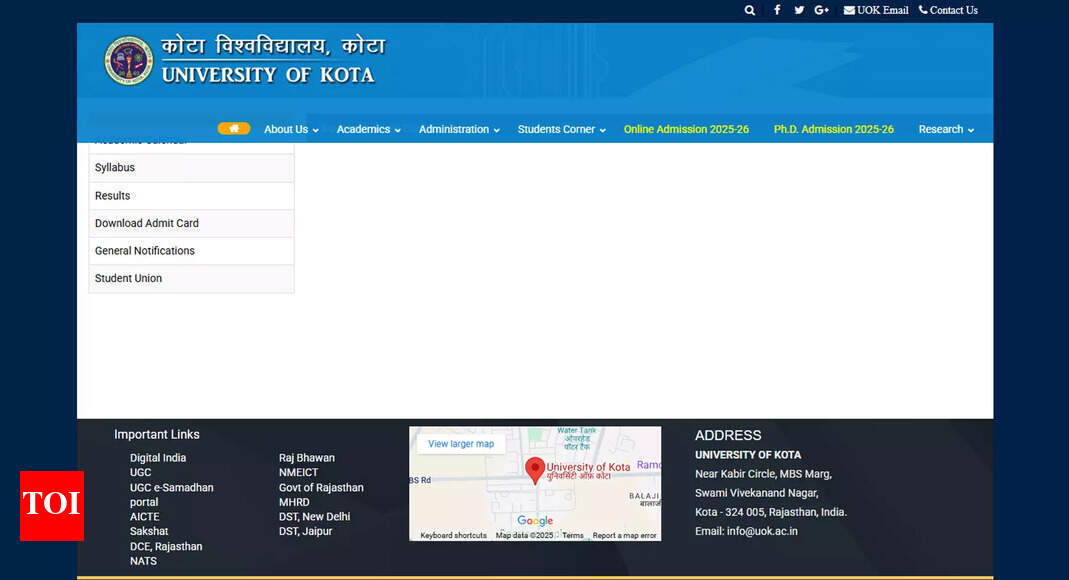Open the UGC e-Samadhan portal link
Screen dimensions: 1069x580
point(172,495)
